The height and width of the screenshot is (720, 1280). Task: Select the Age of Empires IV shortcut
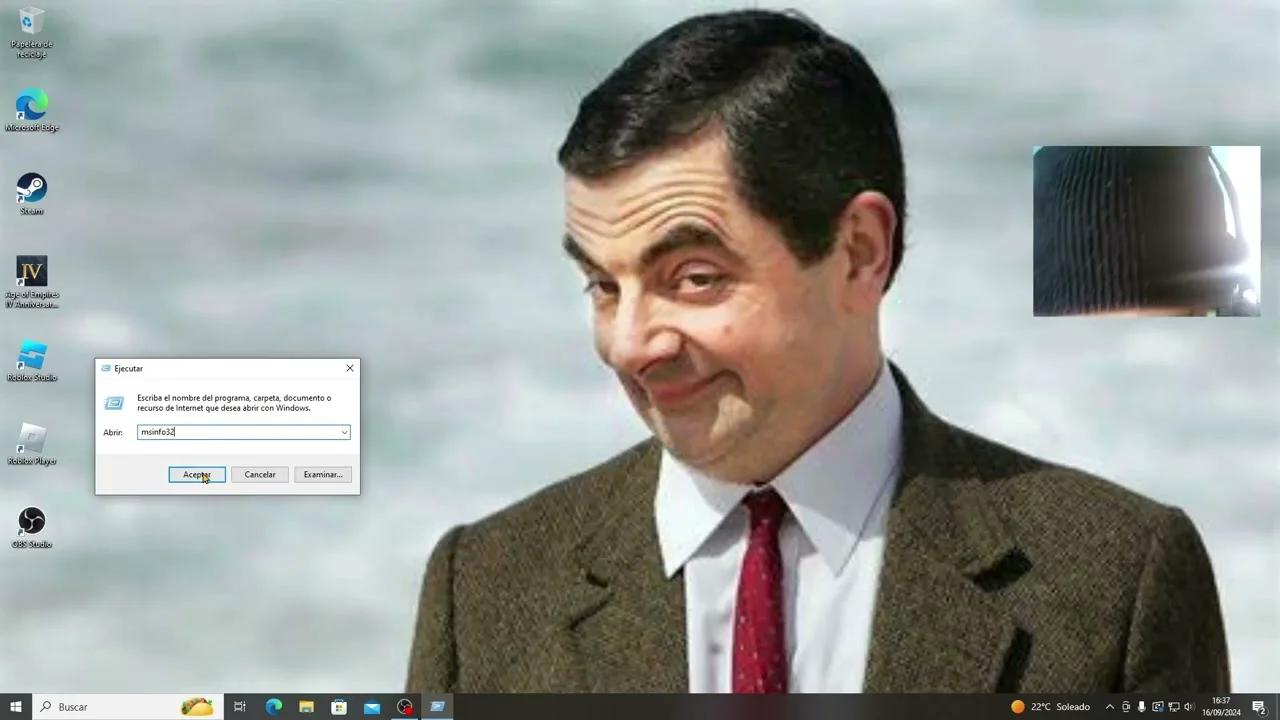[x=32, y=274]
